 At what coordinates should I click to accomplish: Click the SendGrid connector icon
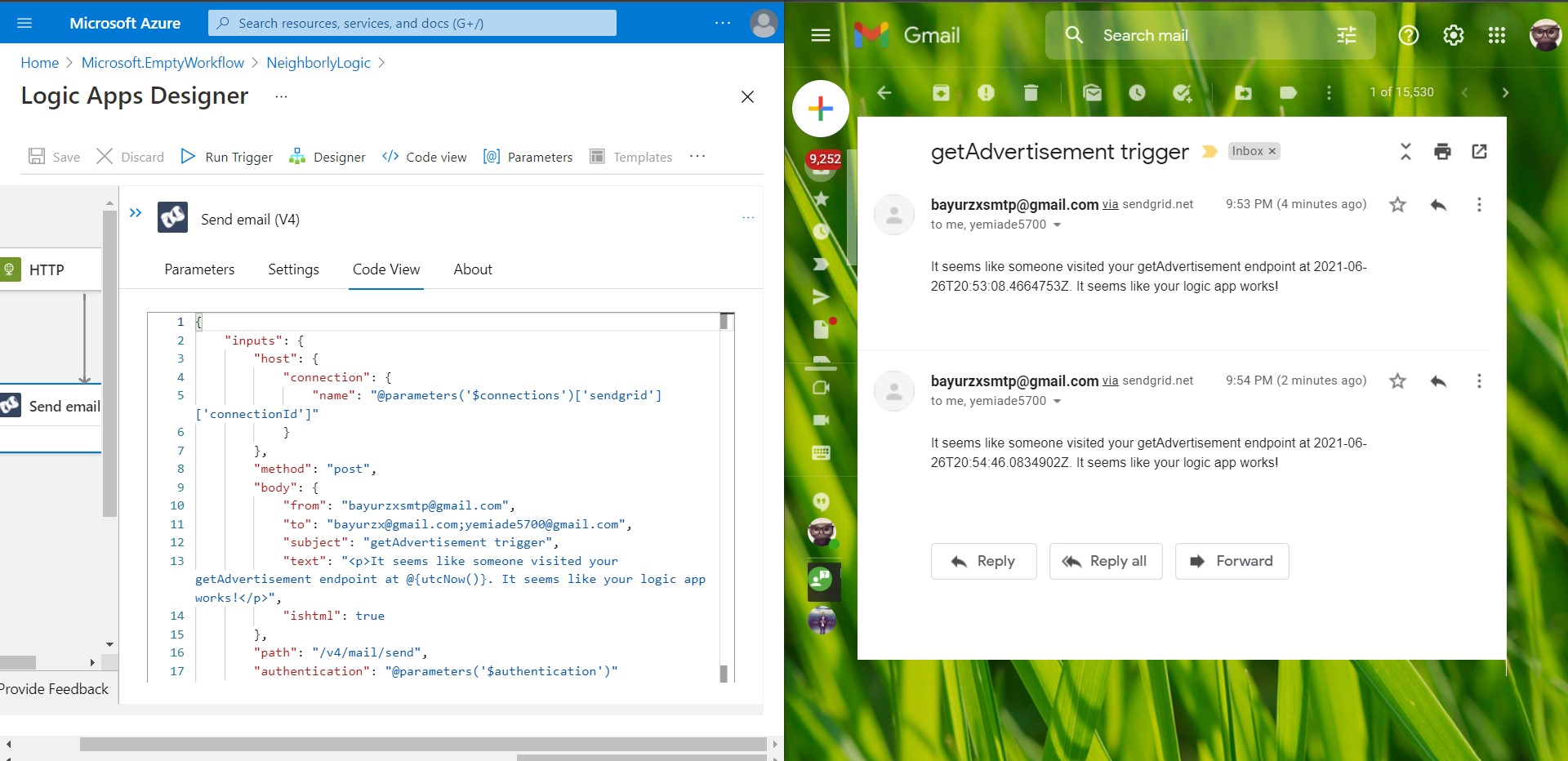tap(172, 218)
